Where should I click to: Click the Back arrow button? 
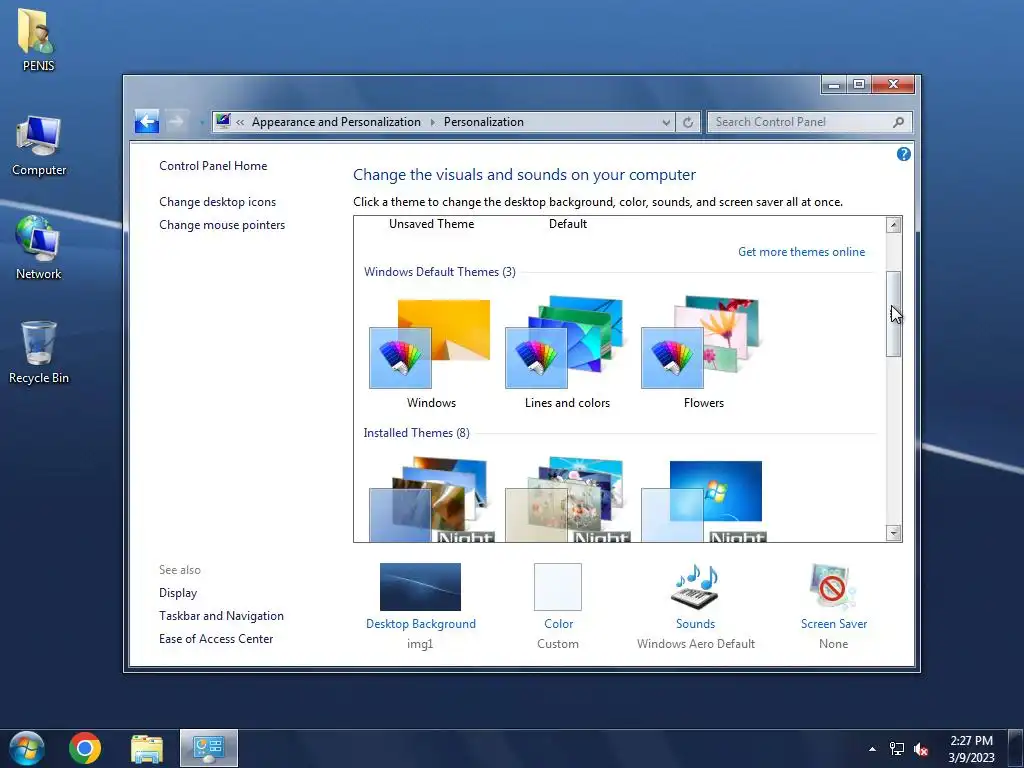point(147,121)
